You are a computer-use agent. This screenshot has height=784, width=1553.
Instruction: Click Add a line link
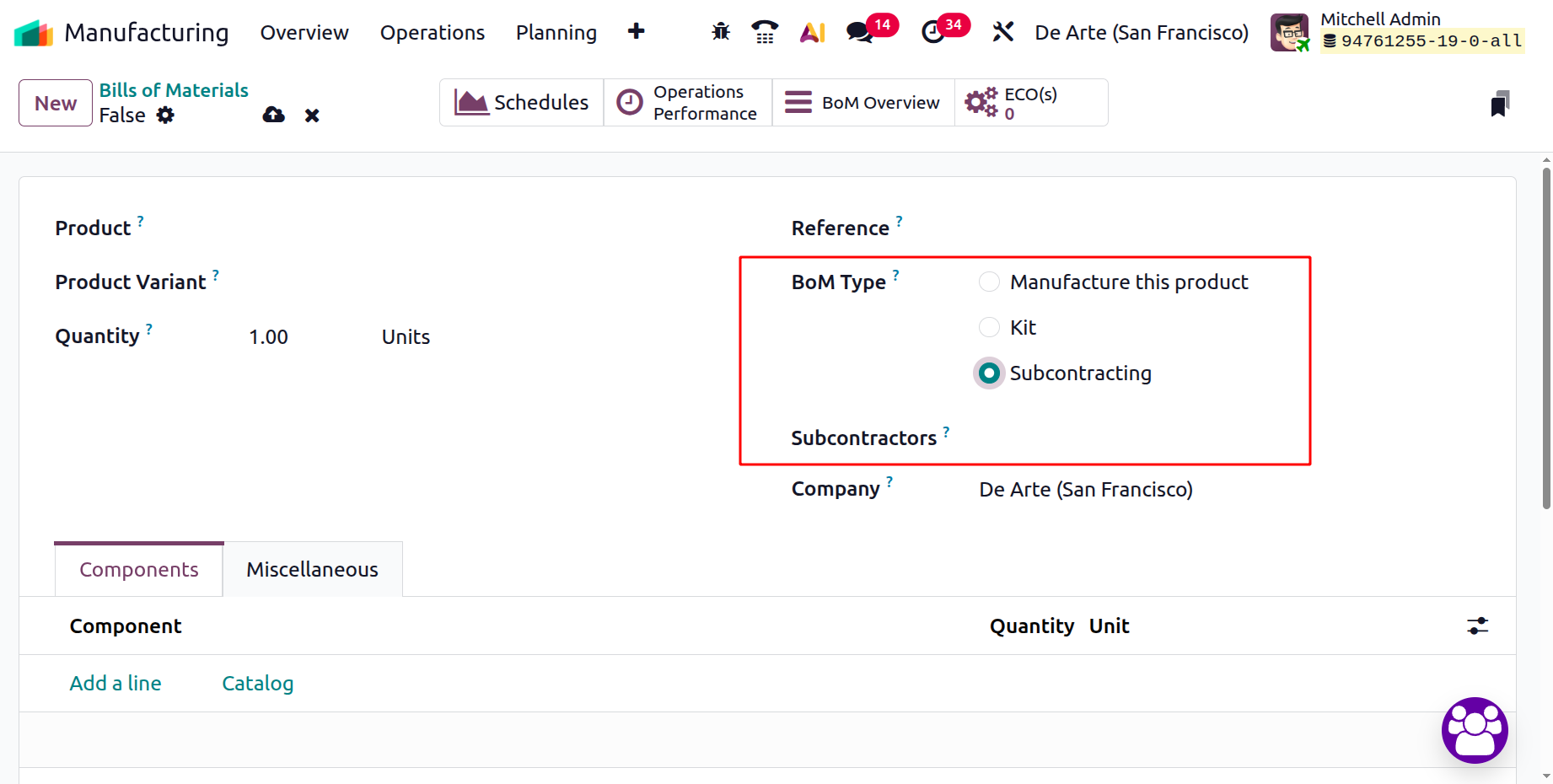[x=116, y=683]
